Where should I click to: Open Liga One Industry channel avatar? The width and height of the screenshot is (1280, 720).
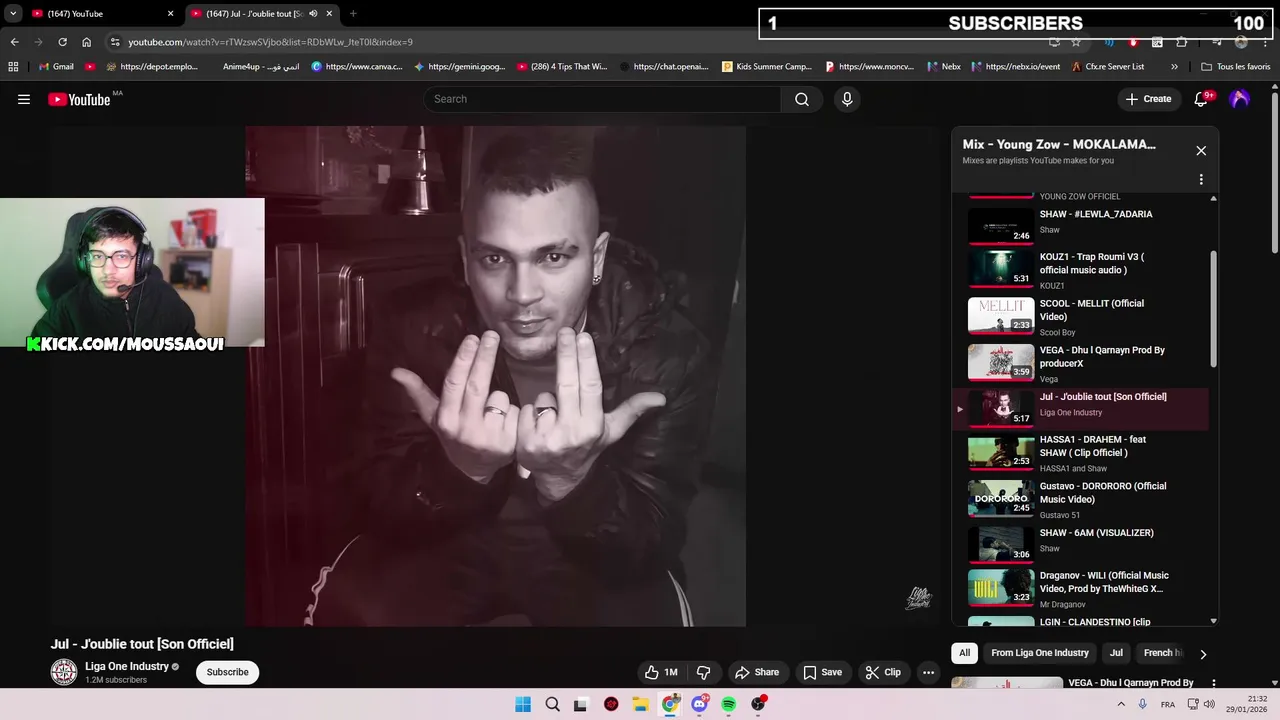tap(64, 672)
